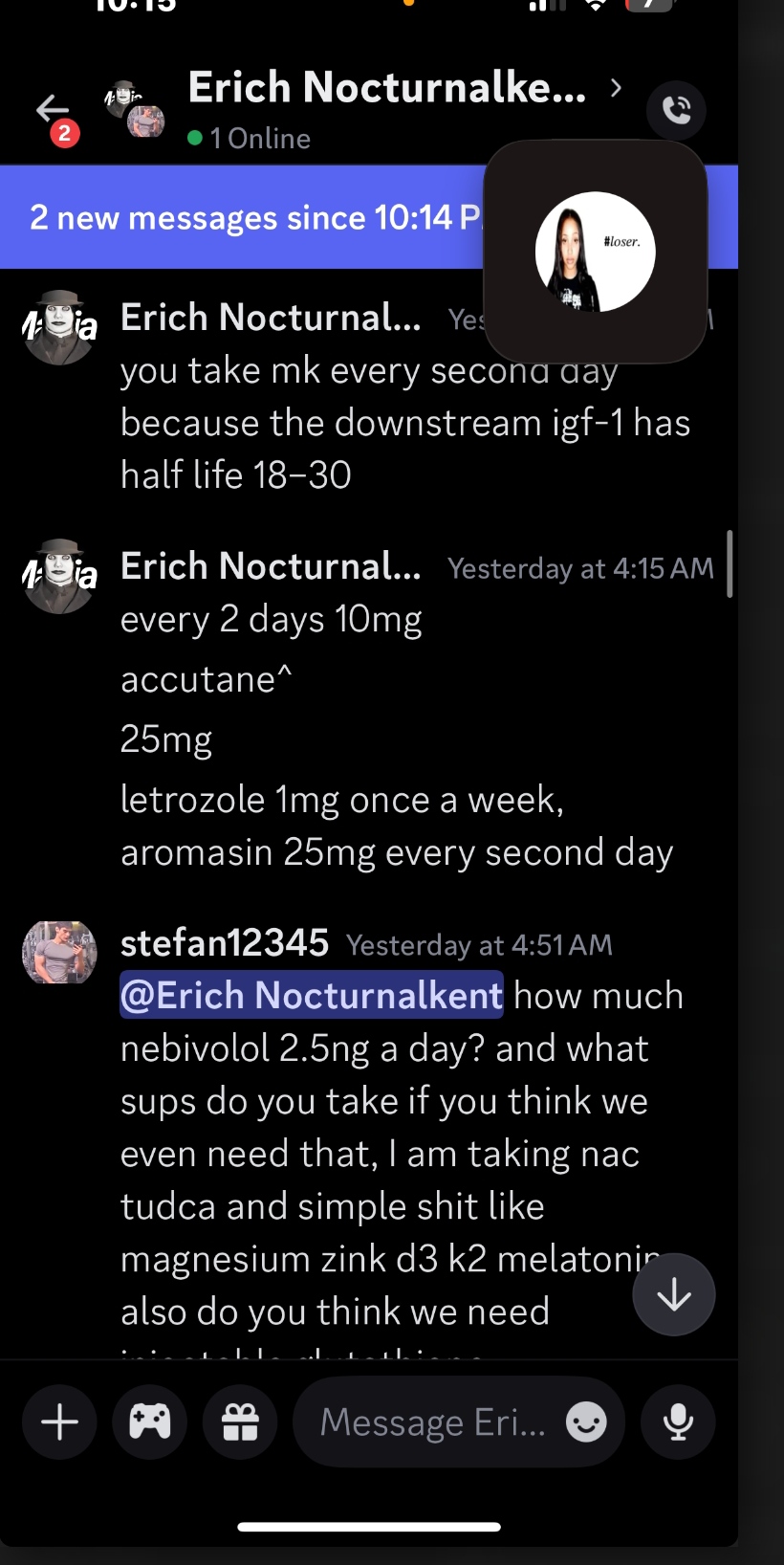The width and height of the screenshot is (784, 1565).
Task: Open the floating #loser. picture-in-picture tile
Action: pyautogui.click(x=595, y=252)
